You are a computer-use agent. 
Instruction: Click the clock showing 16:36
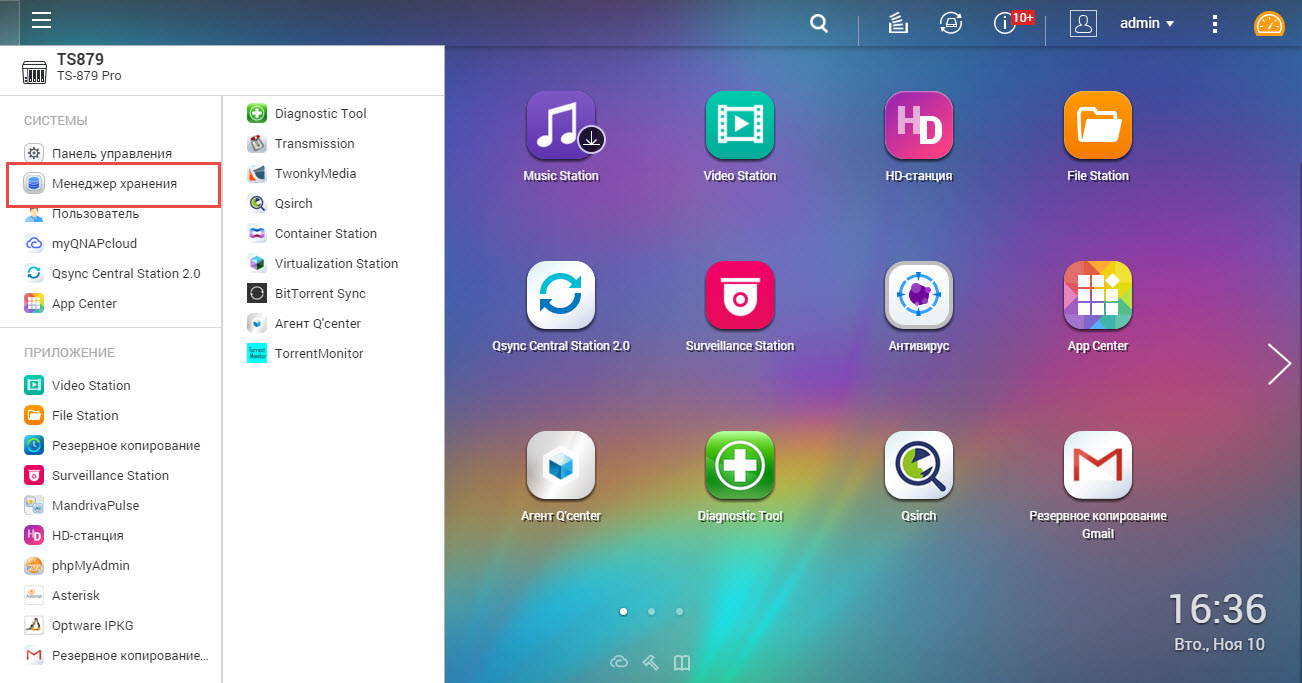tap(1217, 609)
